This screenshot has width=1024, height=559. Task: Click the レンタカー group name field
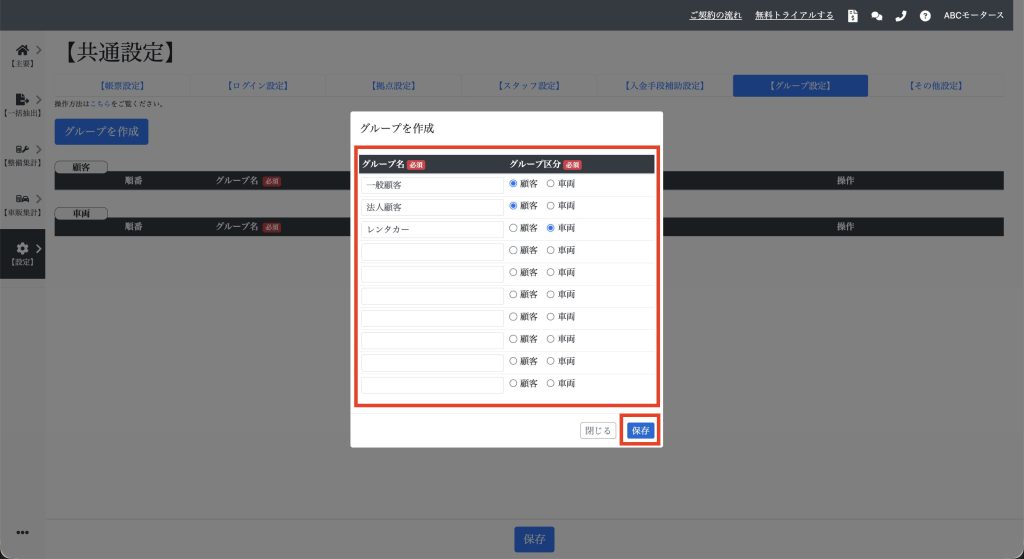432,230
